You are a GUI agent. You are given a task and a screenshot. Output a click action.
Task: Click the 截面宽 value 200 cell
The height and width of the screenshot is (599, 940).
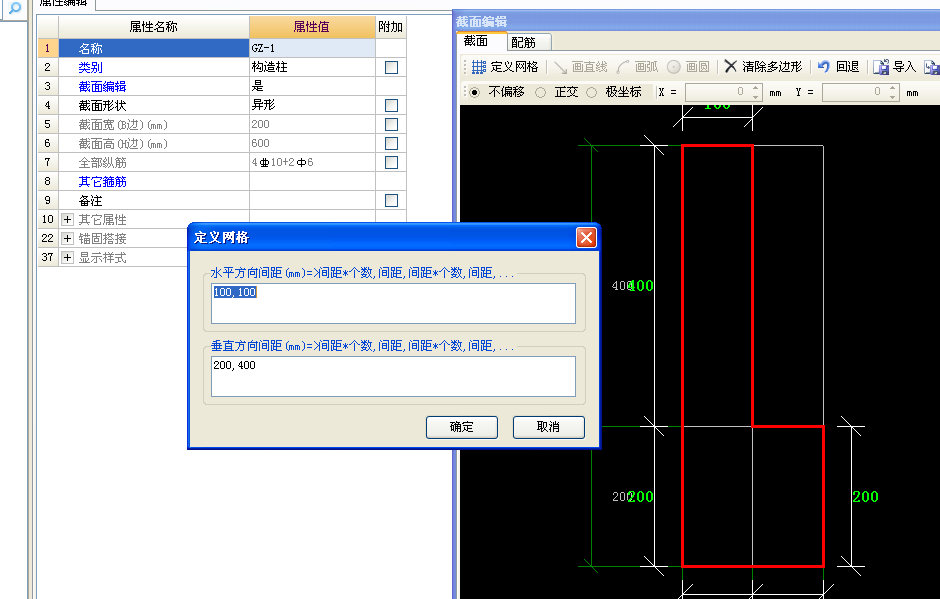point(312,124)
